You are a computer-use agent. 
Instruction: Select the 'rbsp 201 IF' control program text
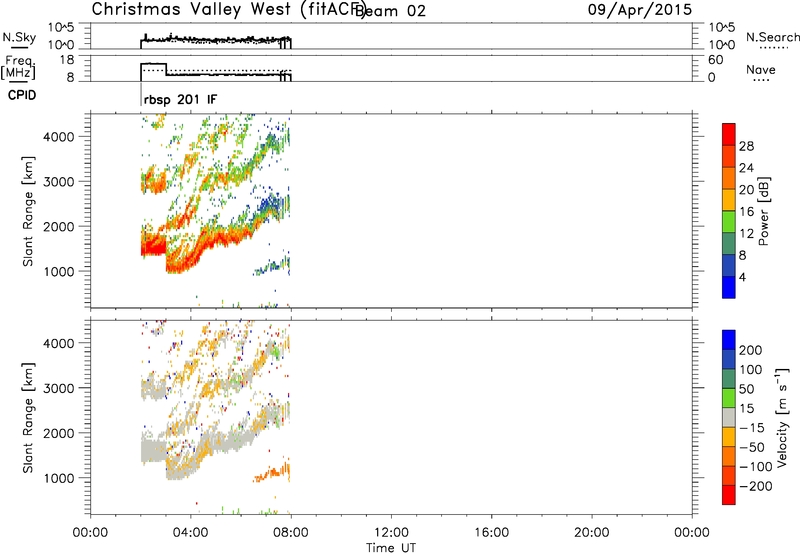click(180, 99)
